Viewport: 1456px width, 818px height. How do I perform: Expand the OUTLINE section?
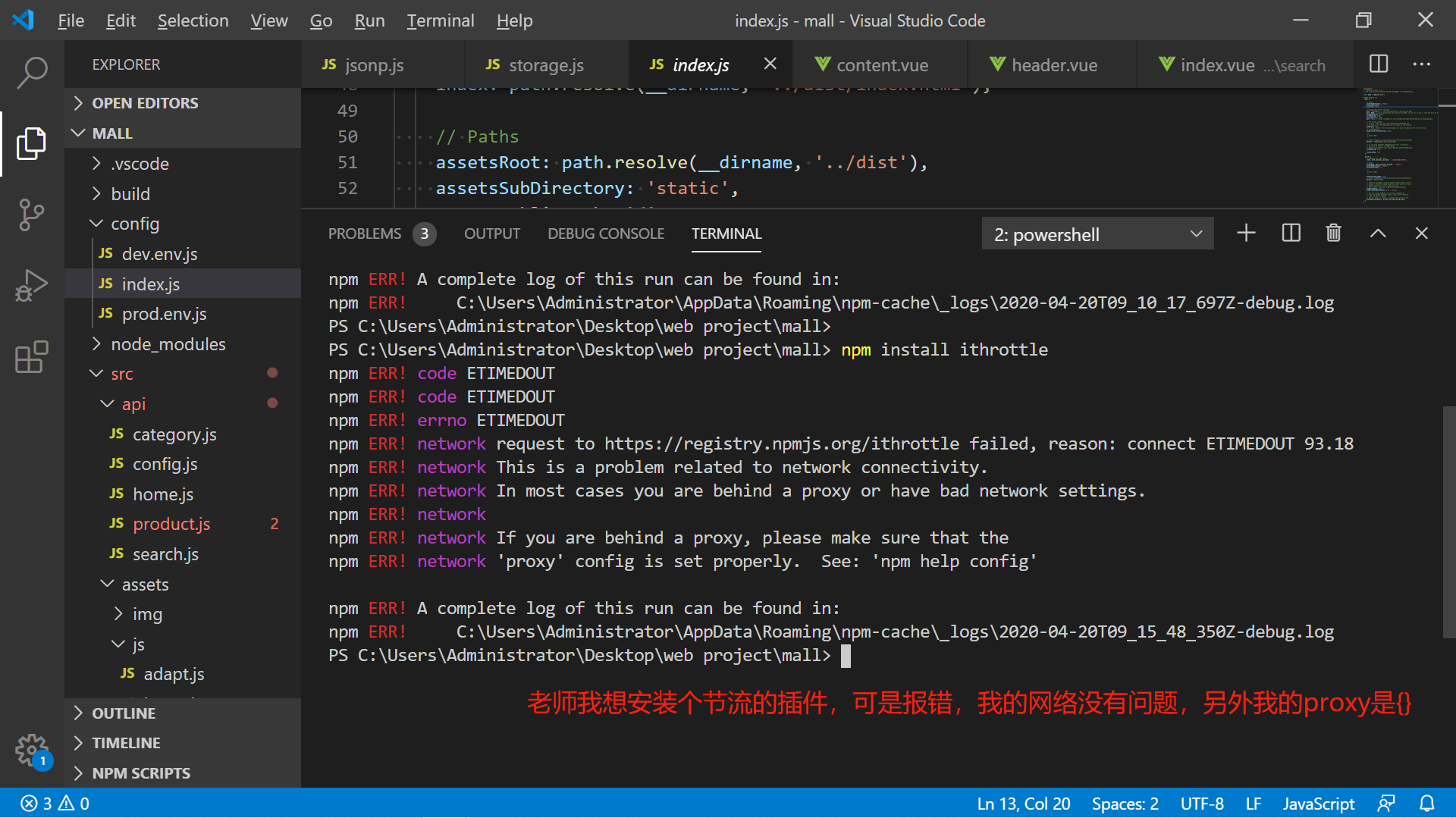pyautogui.click(x=183, y=713)
